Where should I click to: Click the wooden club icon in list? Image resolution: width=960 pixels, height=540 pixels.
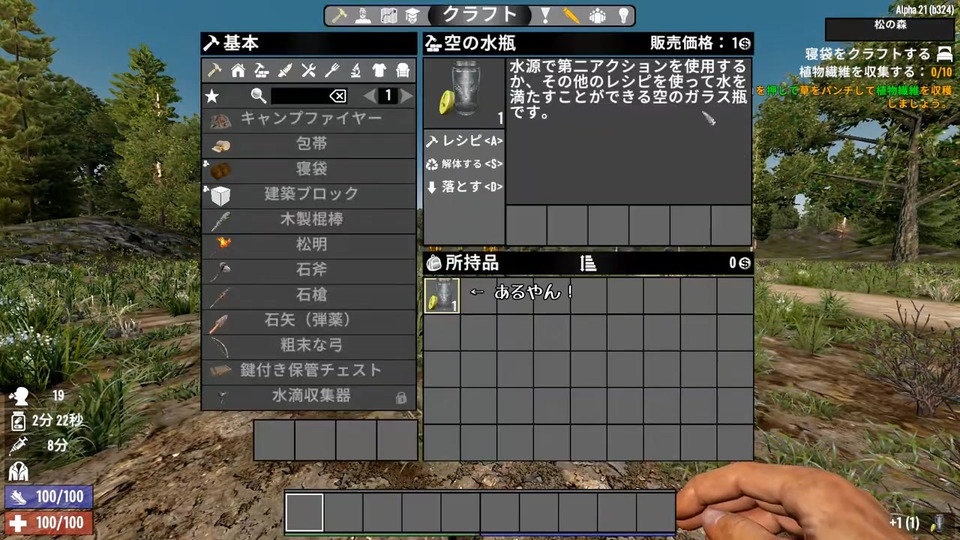click(220, 220)
